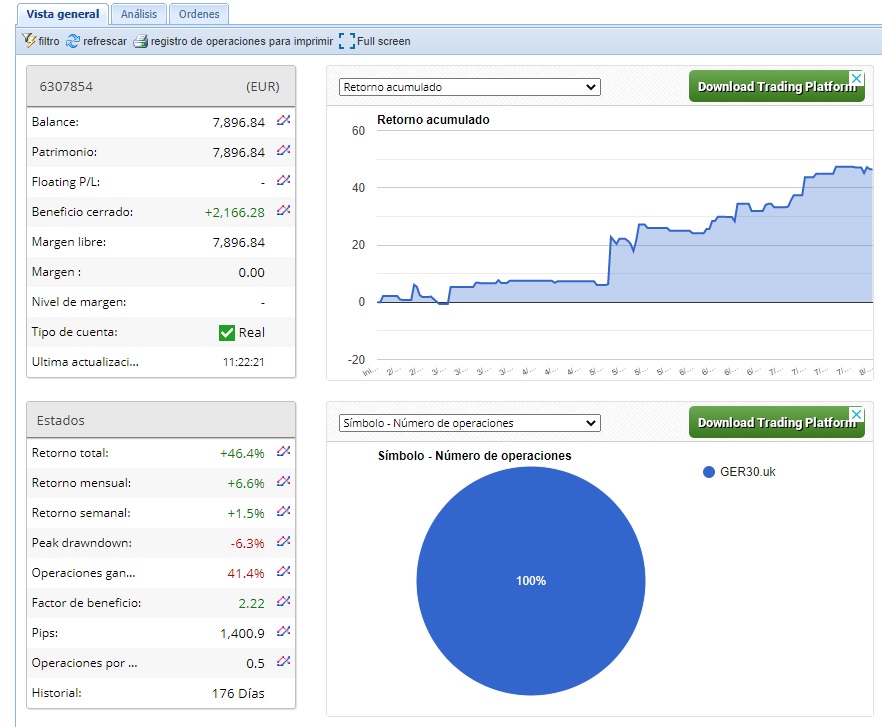Click the lower Download Trading Platform button
The width and height of the screenshot is (882, 727).
click(776, 422)
